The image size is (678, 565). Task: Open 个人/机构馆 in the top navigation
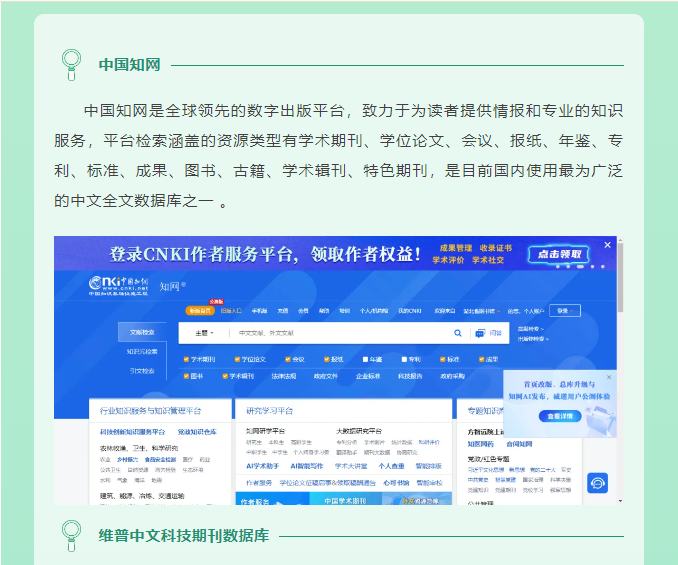(374, 311)
